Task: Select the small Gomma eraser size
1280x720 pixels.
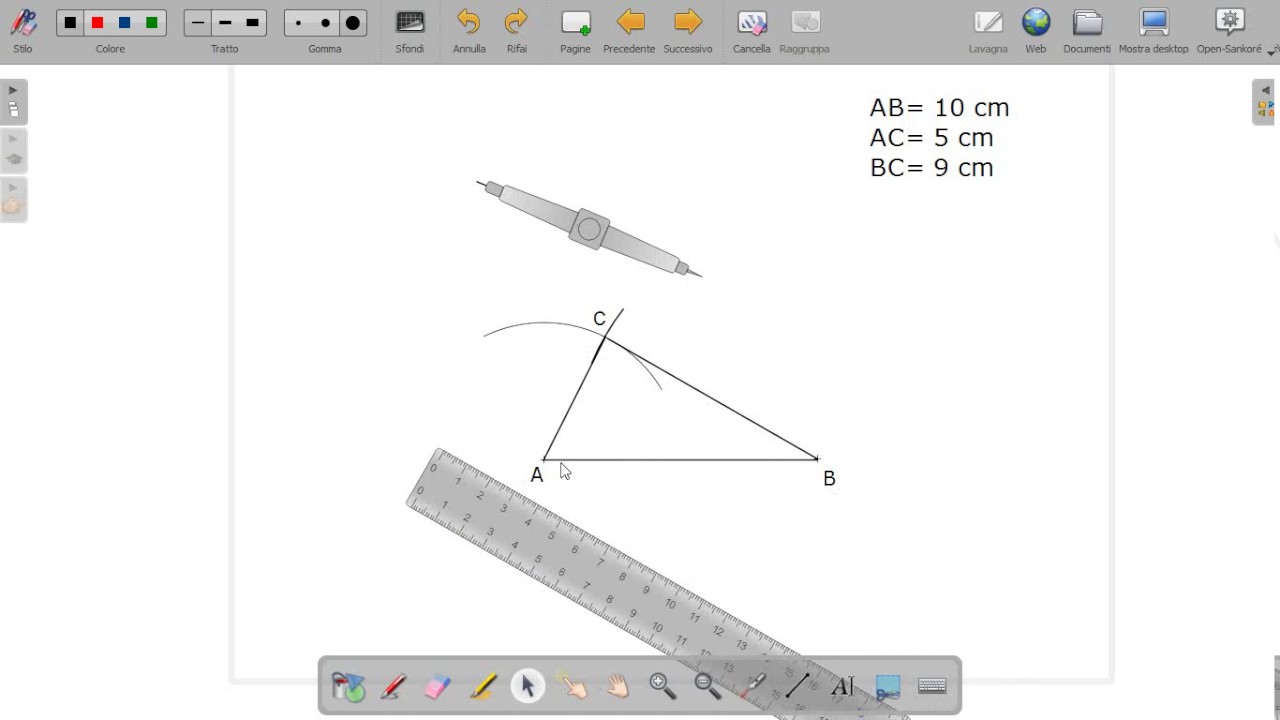Action: pos(298,23)
